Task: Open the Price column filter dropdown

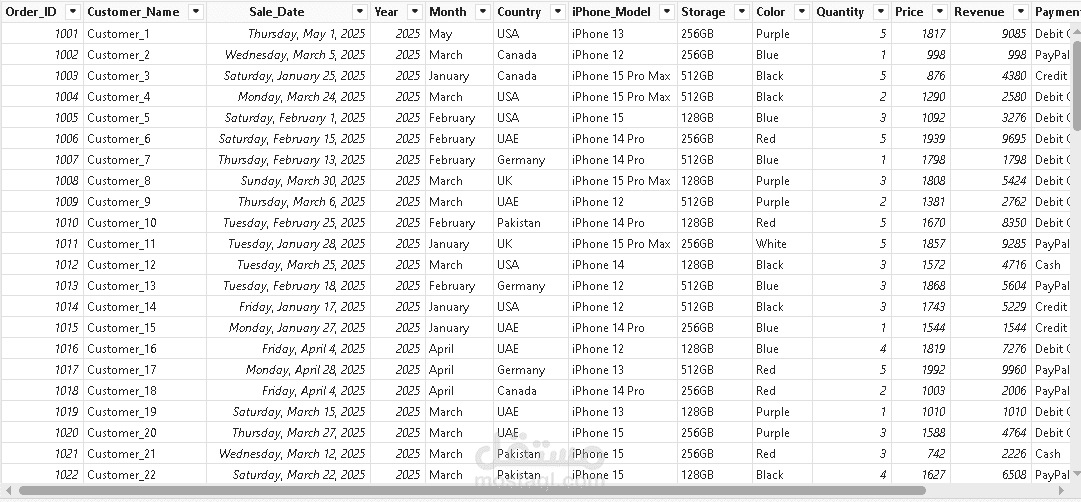Action: (940, 12)
